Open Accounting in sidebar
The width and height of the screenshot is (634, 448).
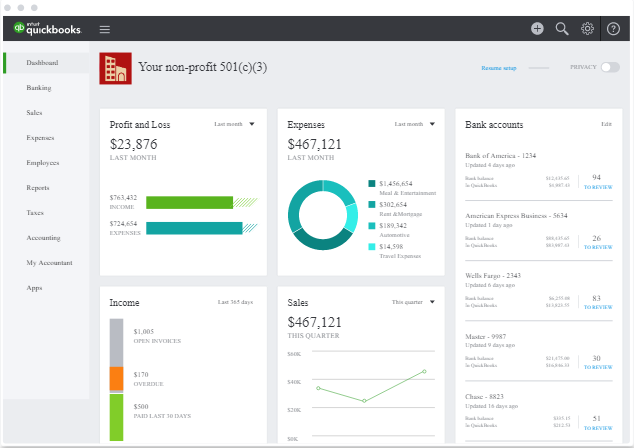43,238
